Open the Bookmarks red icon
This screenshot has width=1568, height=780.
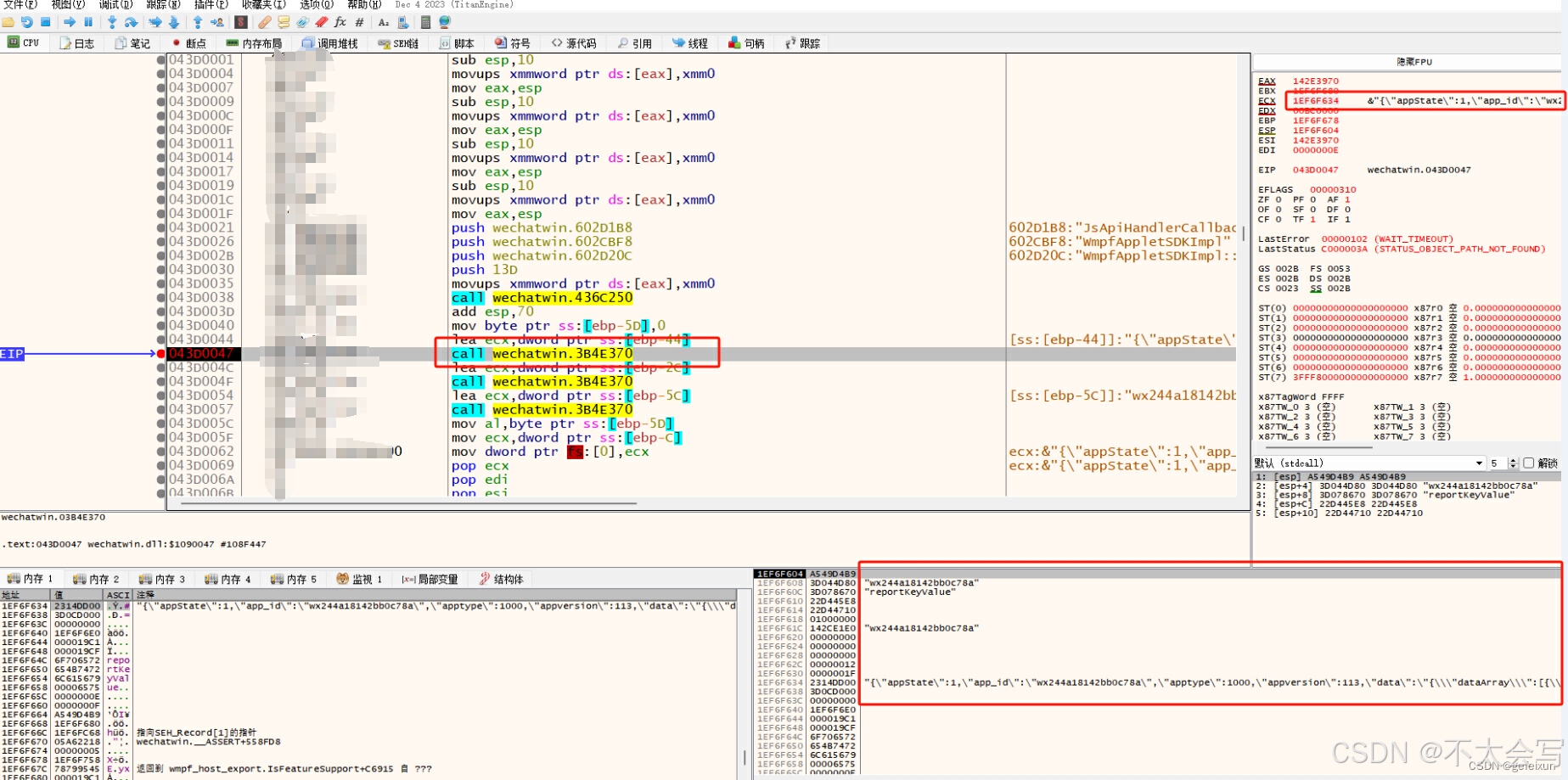tap(321, 22)
